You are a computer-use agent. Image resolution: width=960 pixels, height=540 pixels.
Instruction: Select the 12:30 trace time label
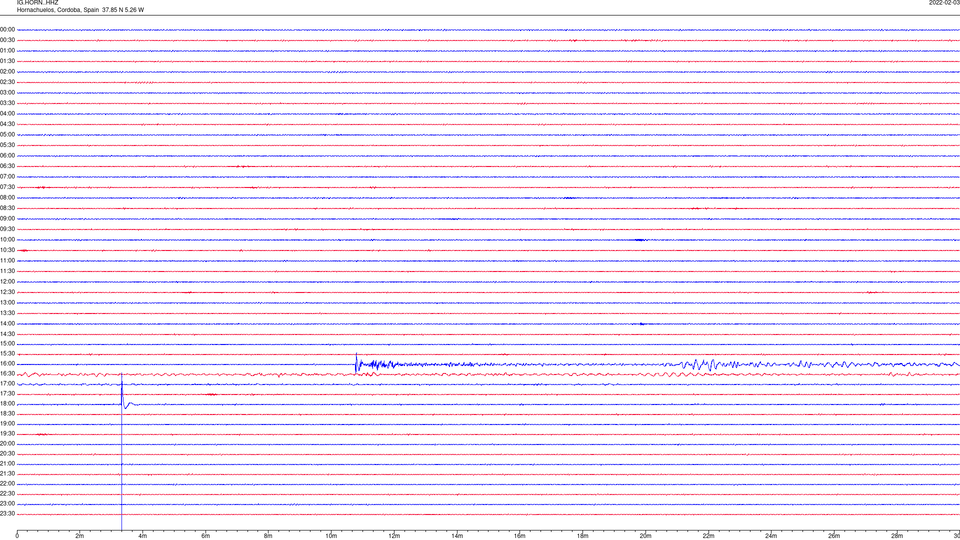[x=7, y=292]
